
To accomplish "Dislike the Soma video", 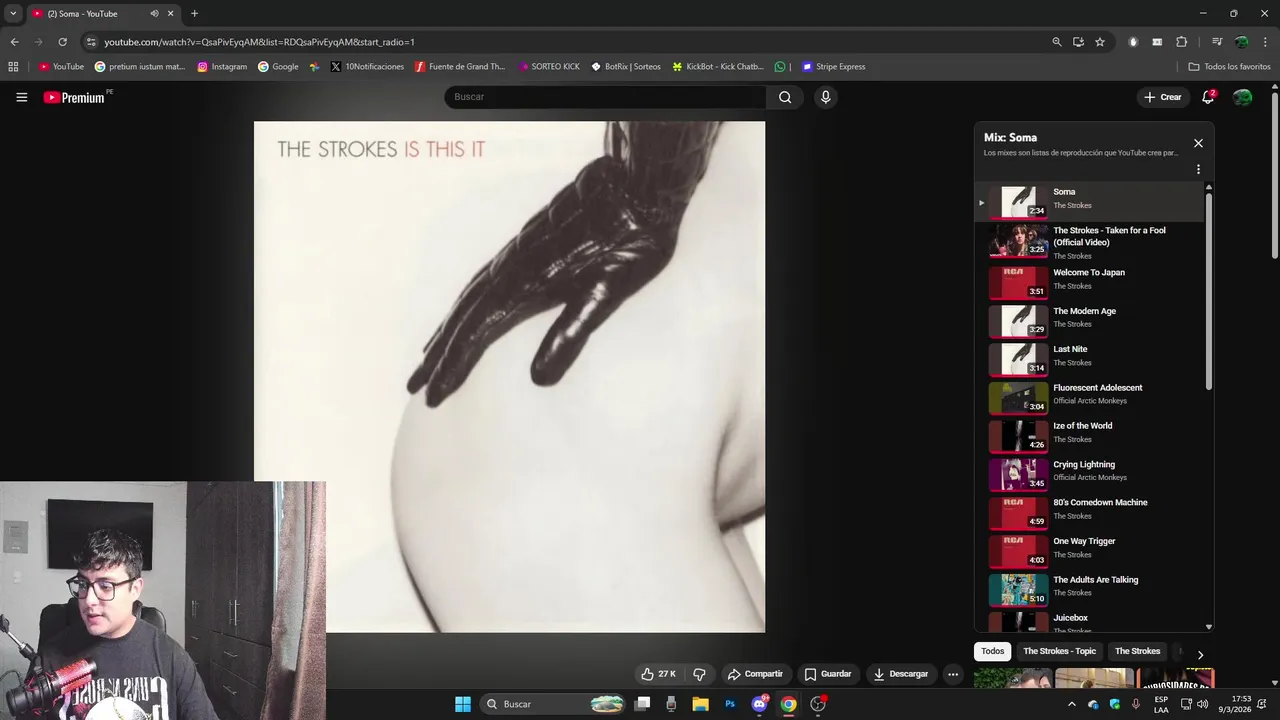I will click(x=700, y=674).
